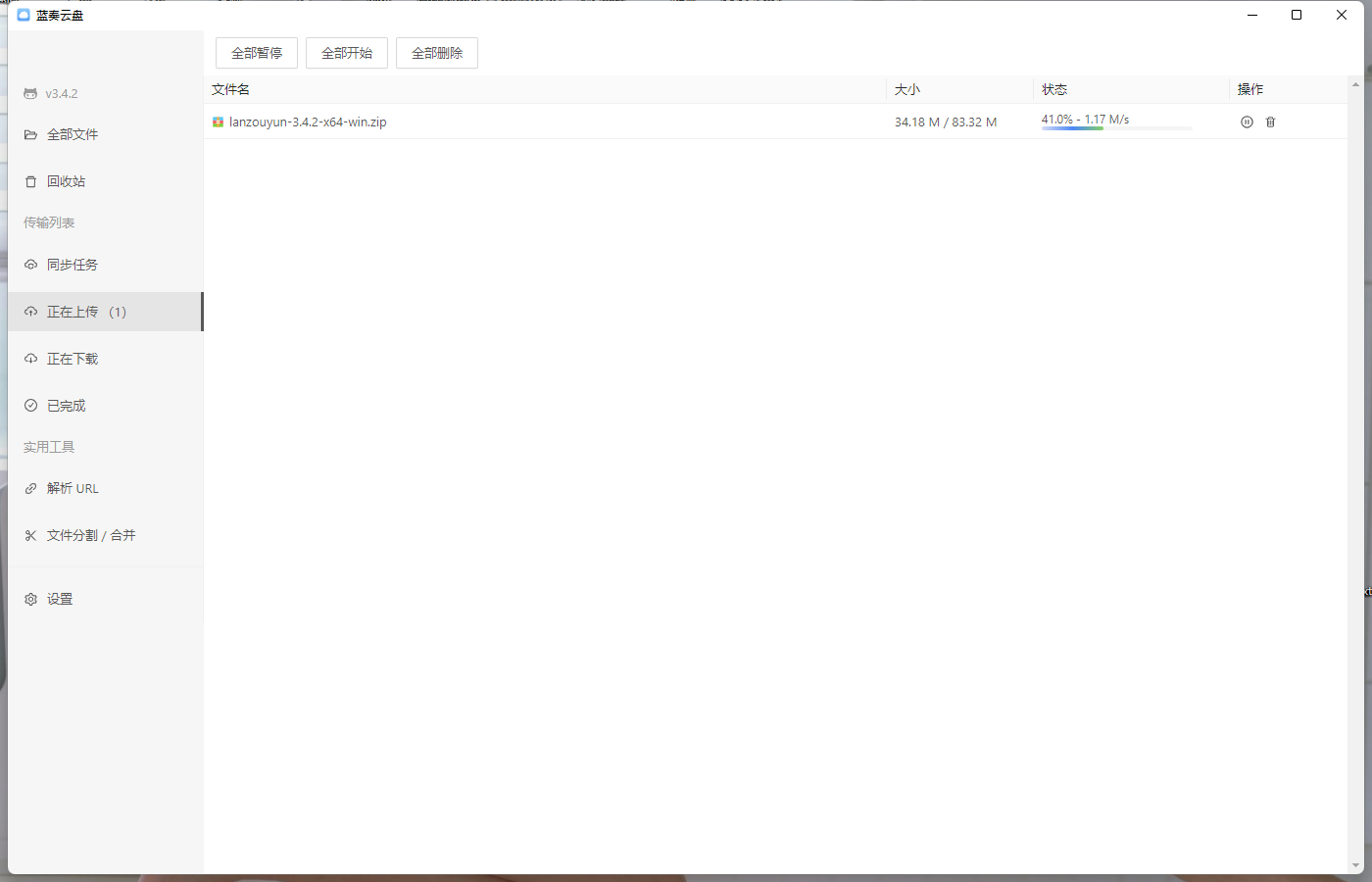This screenshot has width=1372, height=882.
Task: Click the 全部删除 button
Action: pyautogui.click(x=437, y=53)
